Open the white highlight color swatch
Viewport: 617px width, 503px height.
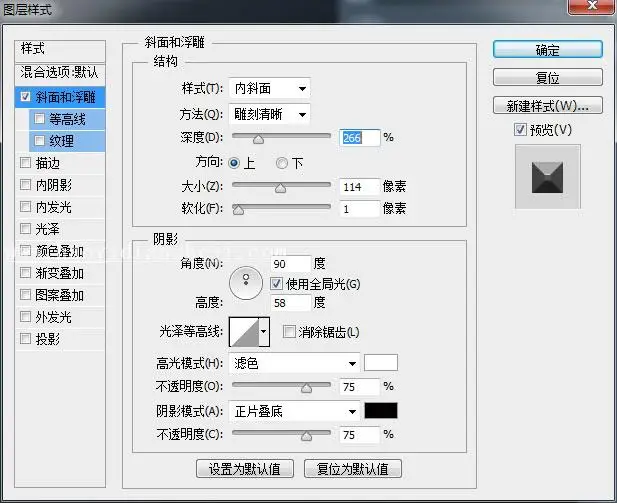(x=381, y=362)
